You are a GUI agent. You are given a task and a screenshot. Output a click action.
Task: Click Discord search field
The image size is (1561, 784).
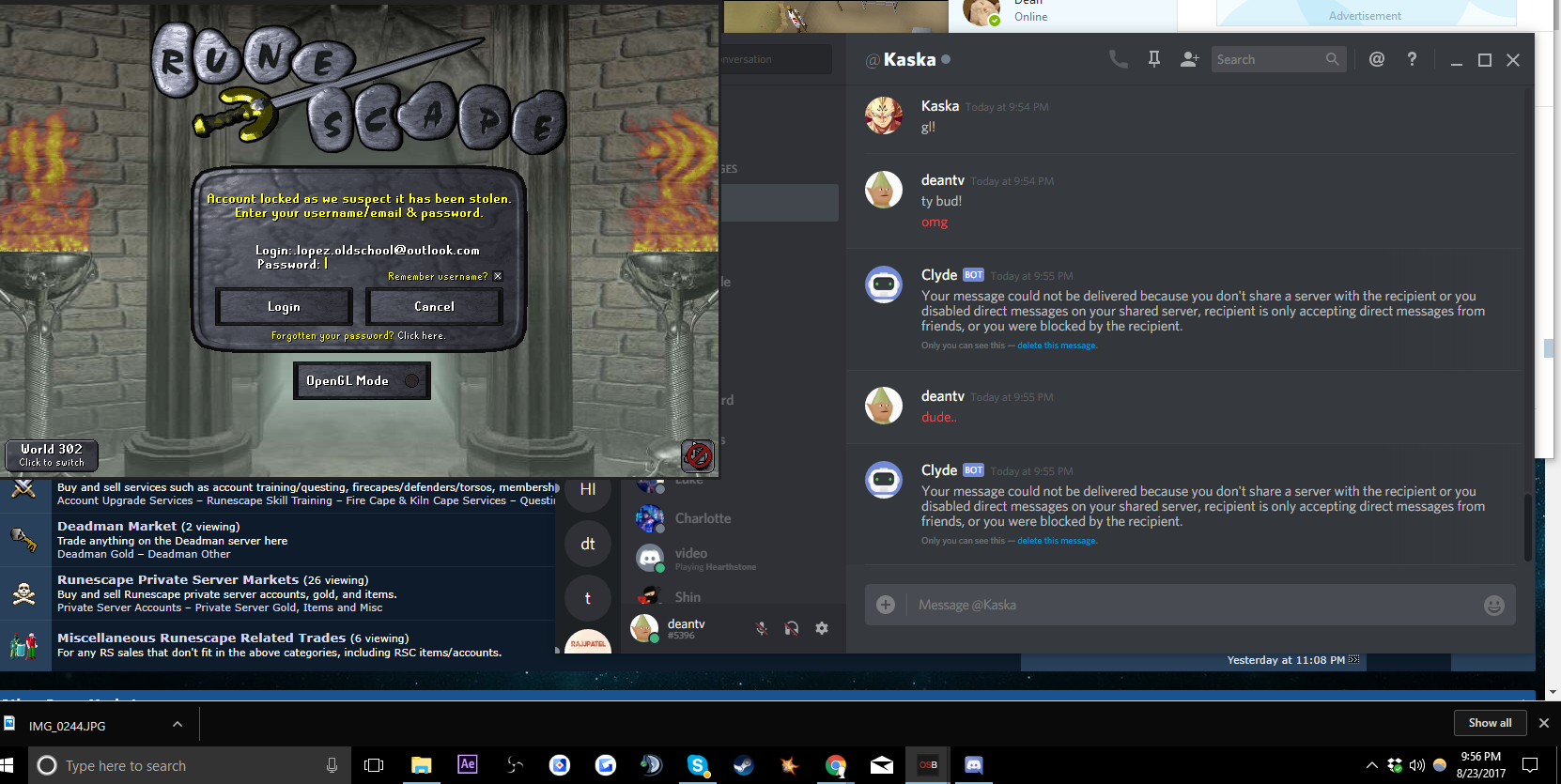pos(1278,59)
